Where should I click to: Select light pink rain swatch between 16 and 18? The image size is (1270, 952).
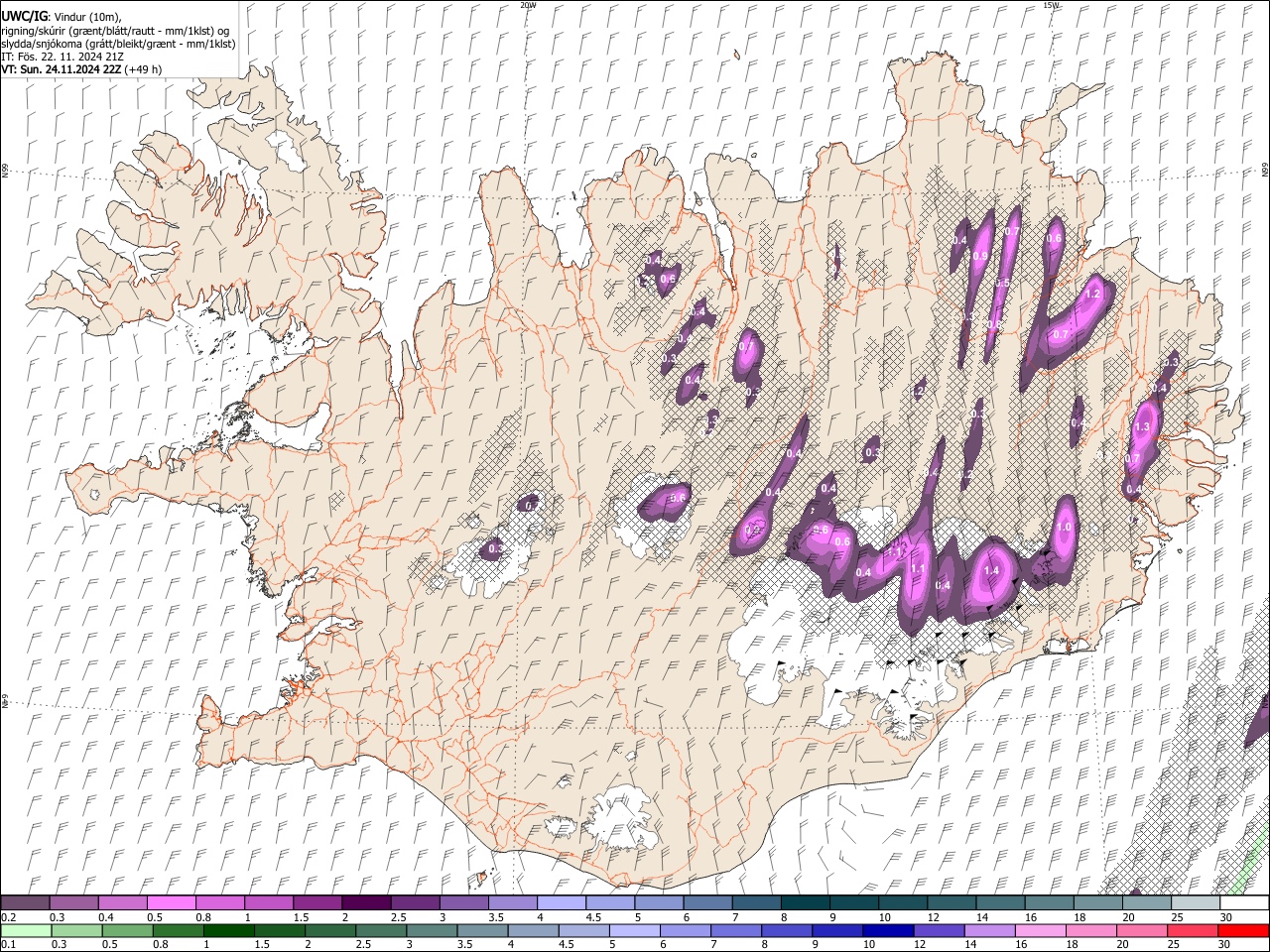coord(1040,930)
